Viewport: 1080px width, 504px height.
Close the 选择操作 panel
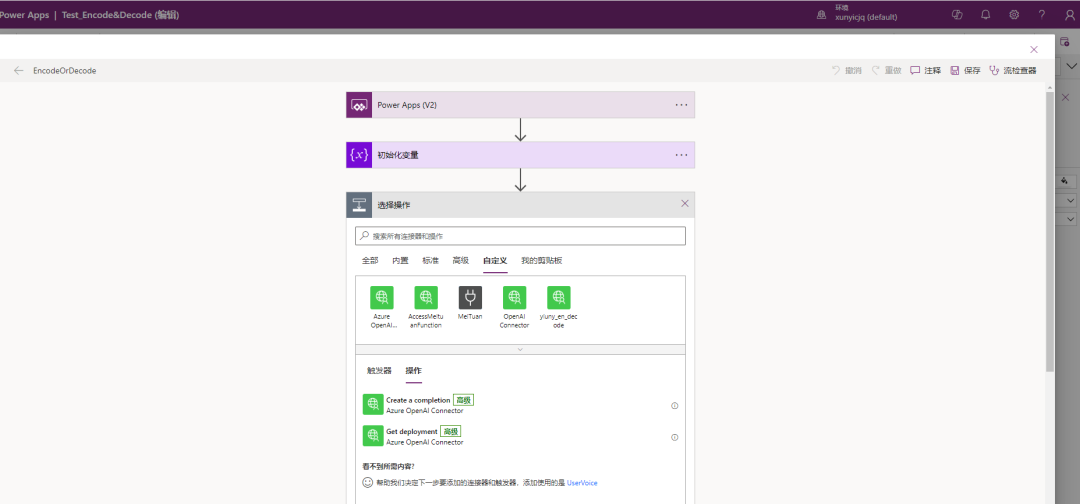[685, 204]
